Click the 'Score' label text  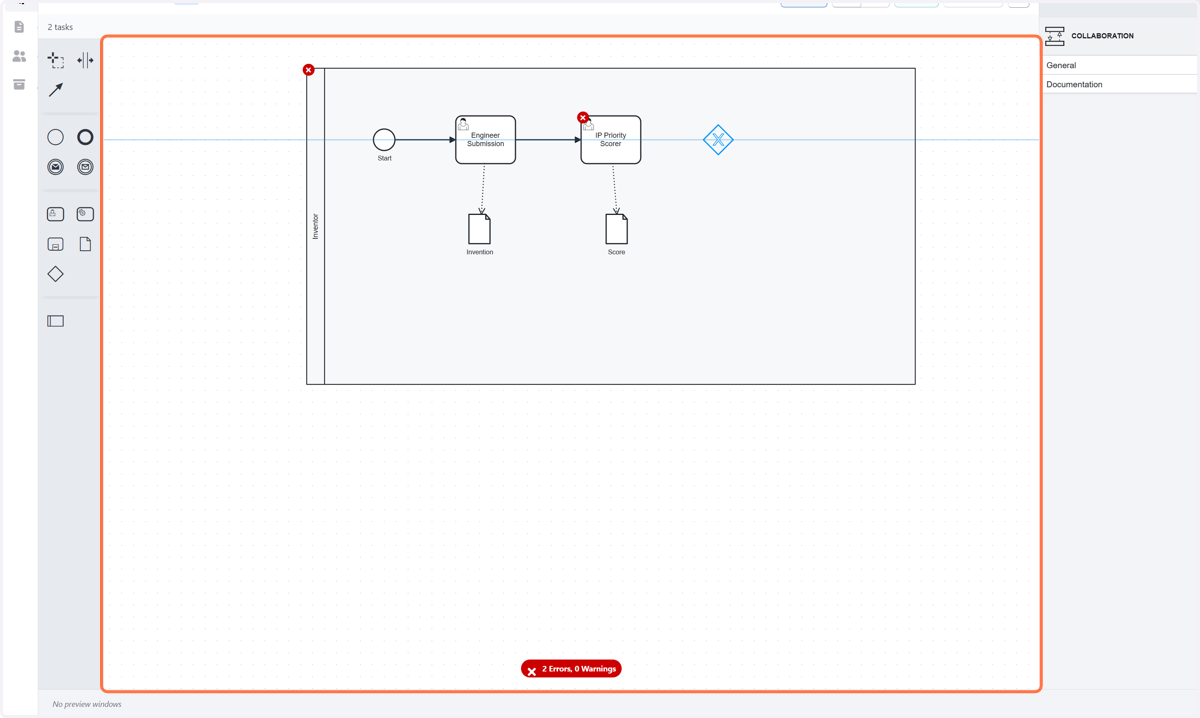click(617, 252)
